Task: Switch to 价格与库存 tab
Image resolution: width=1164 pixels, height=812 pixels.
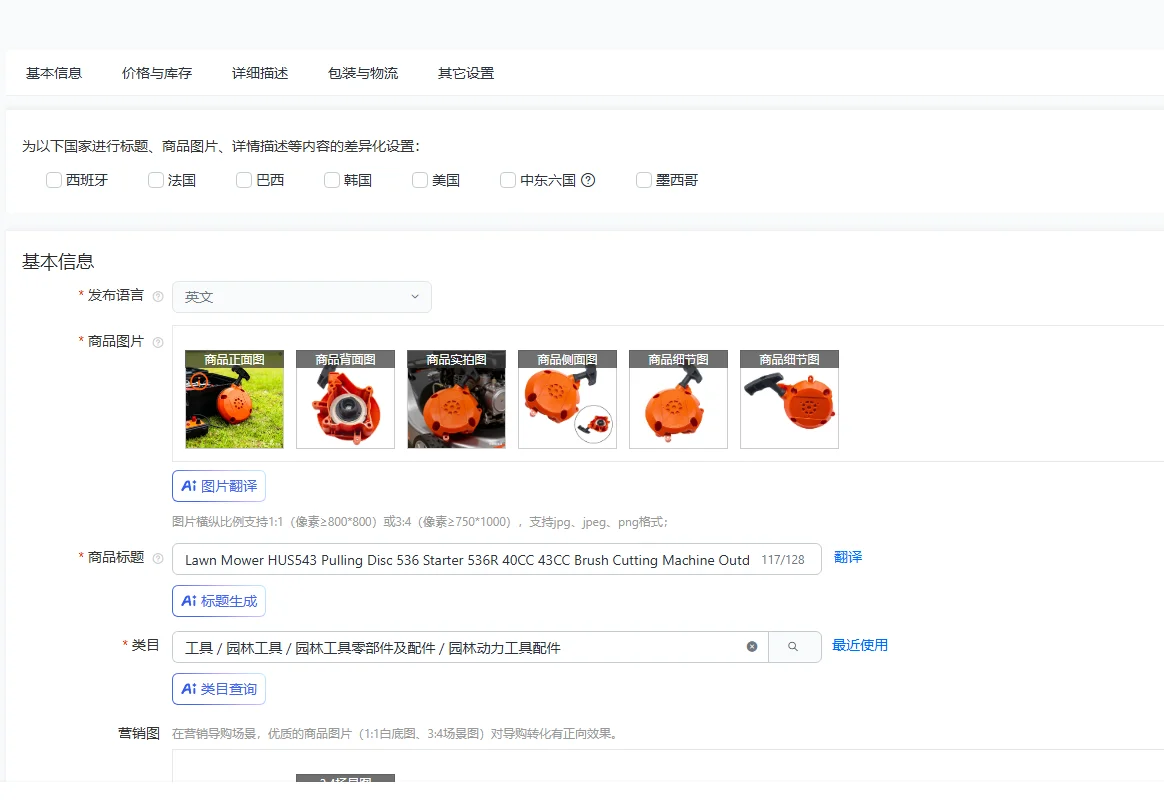Action: (157, 73)
